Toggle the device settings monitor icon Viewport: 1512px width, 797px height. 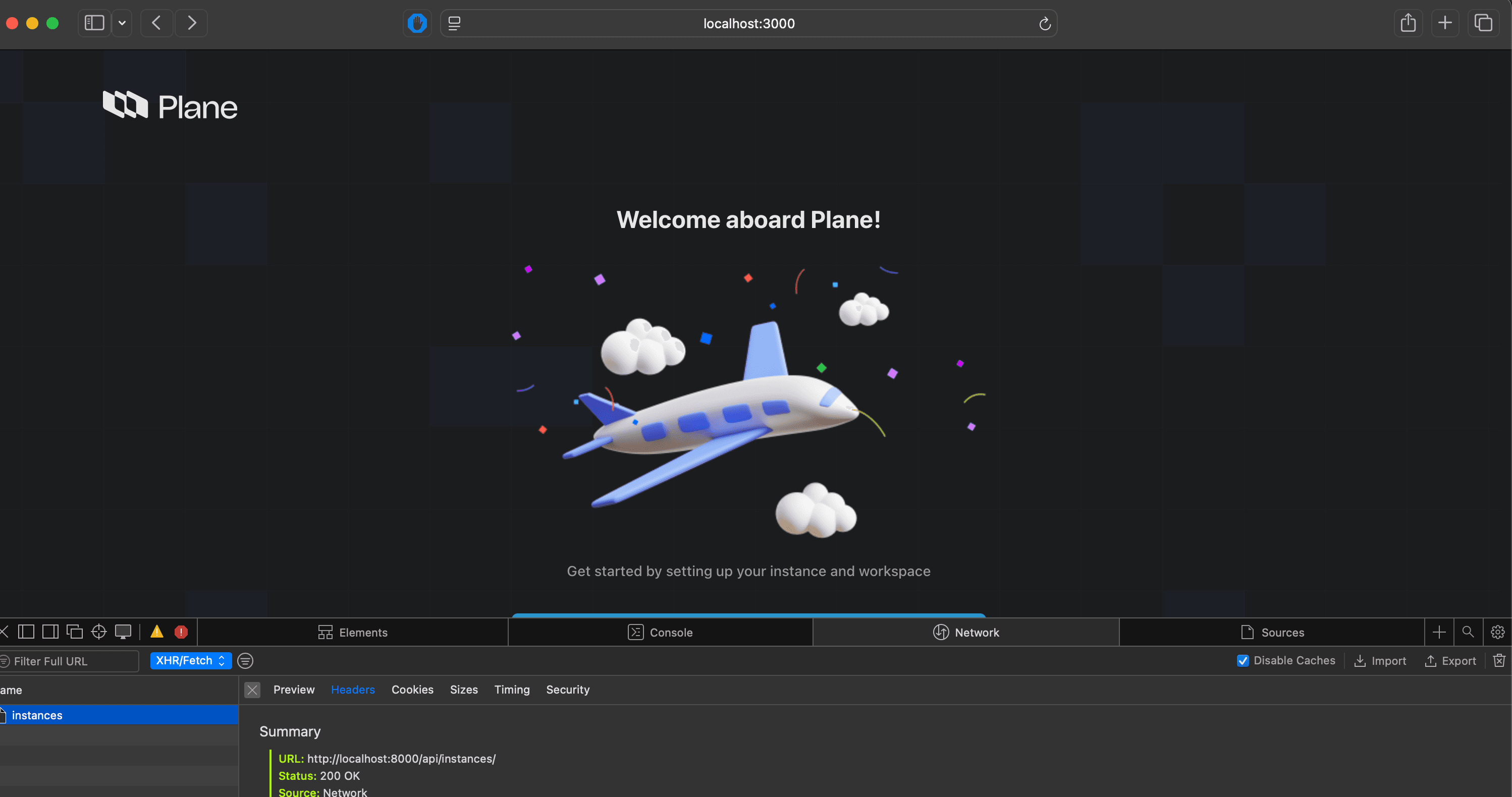click(x=123, y=632)
